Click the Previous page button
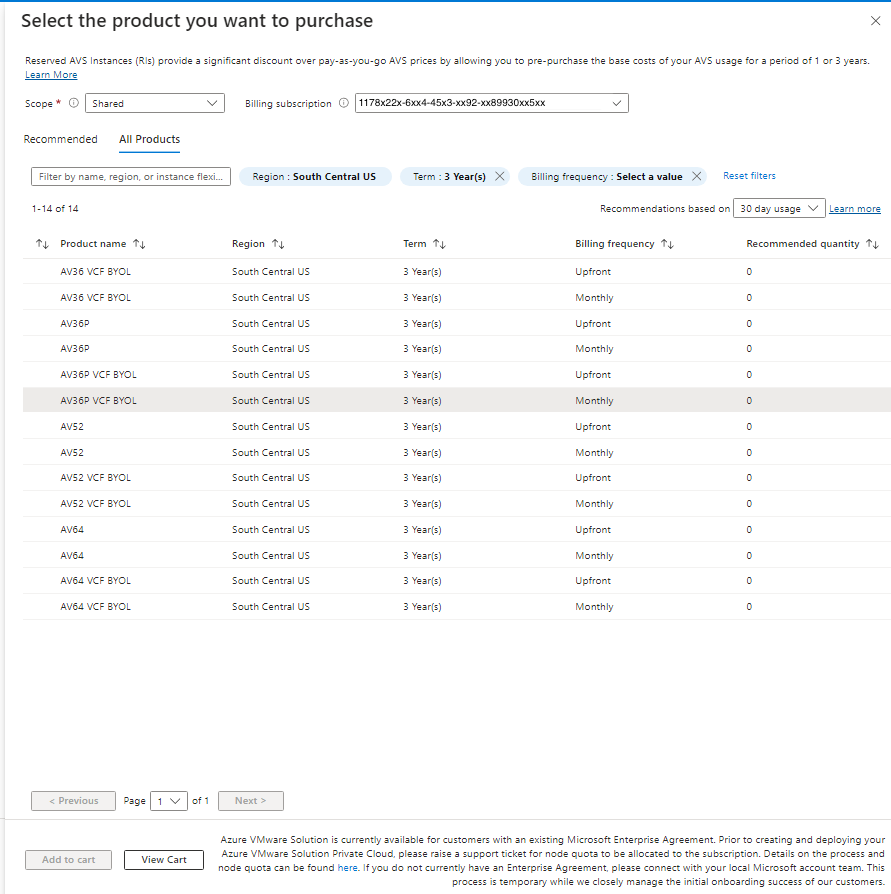 [x=74, y=801]
